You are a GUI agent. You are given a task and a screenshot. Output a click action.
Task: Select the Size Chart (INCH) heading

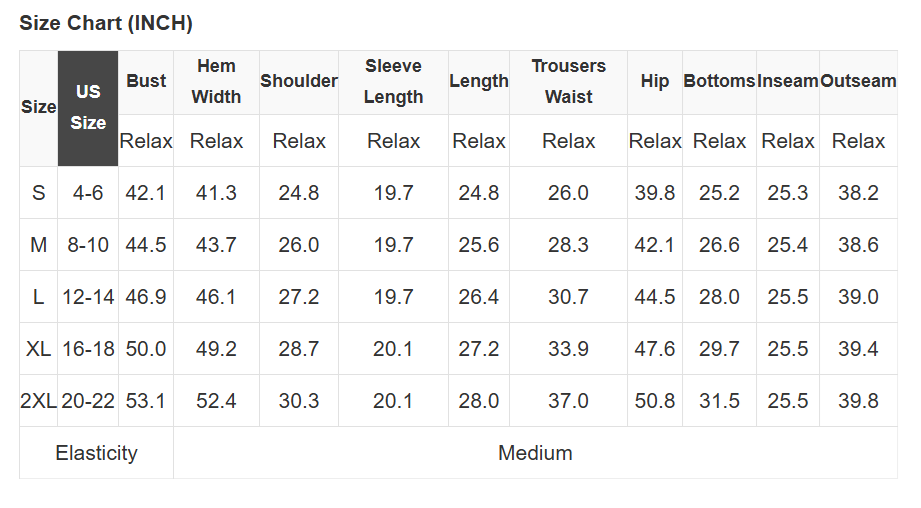coord(106,23)
